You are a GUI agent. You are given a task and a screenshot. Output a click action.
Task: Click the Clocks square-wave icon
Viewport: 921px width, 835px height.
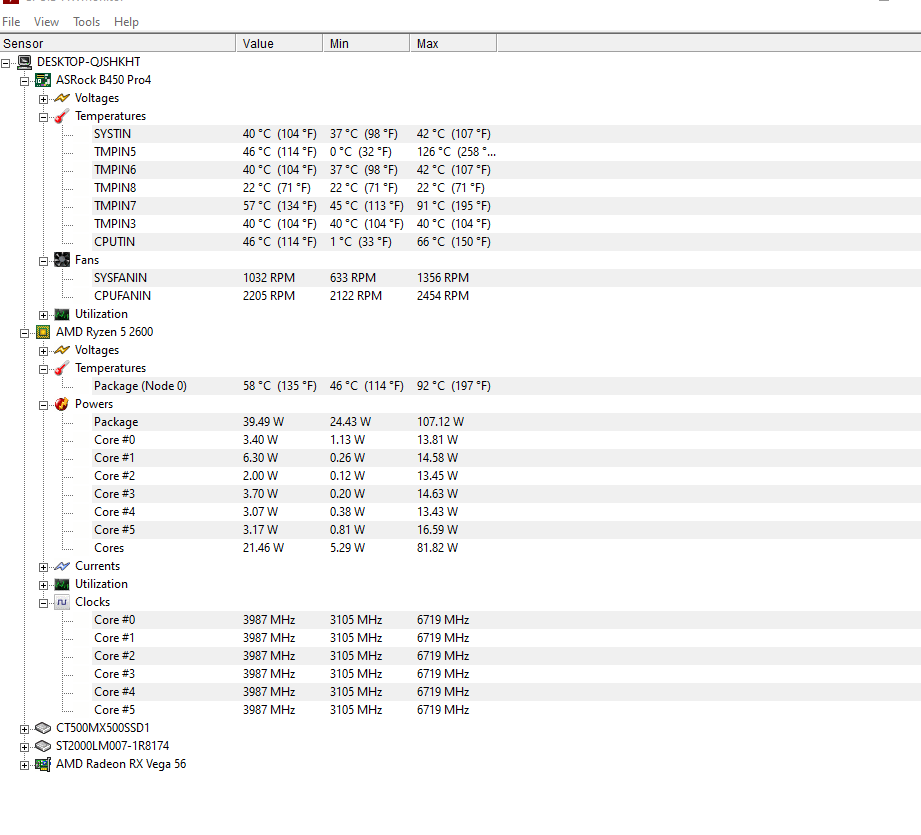point(62,602)
